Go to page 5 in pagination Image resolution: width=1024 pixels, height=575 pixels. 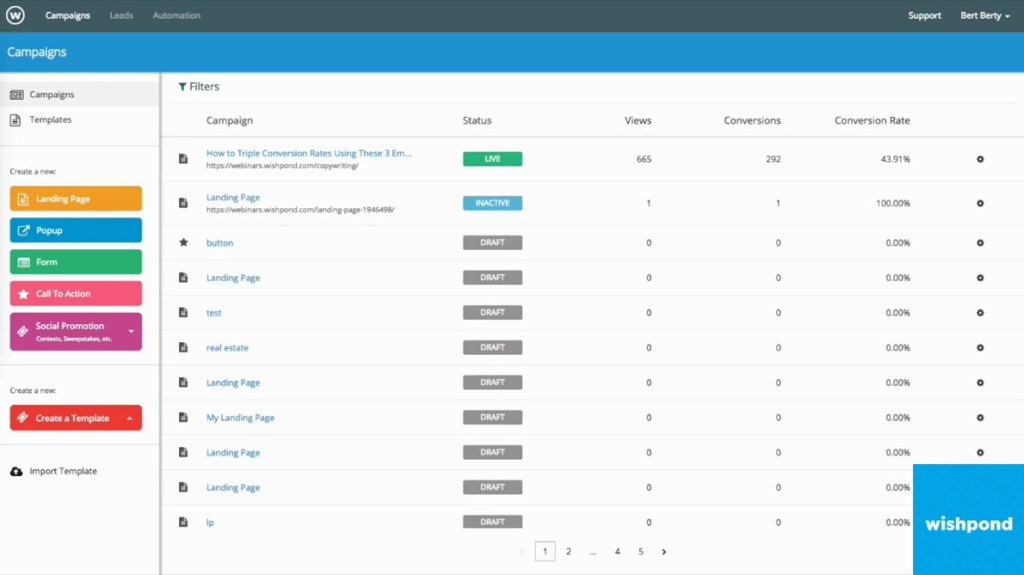point(641,551)
